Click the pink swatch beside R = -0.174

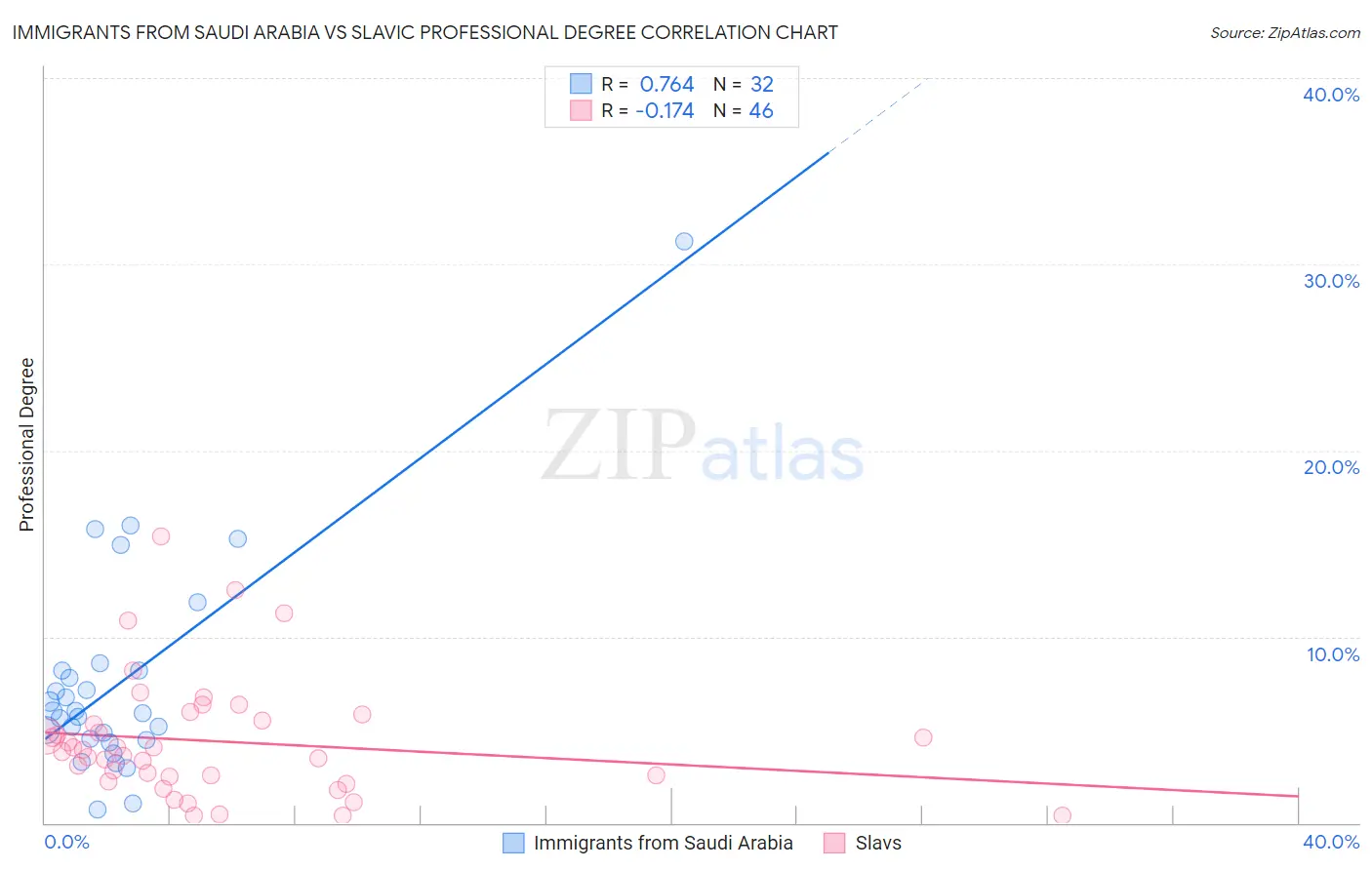(581, 110)
